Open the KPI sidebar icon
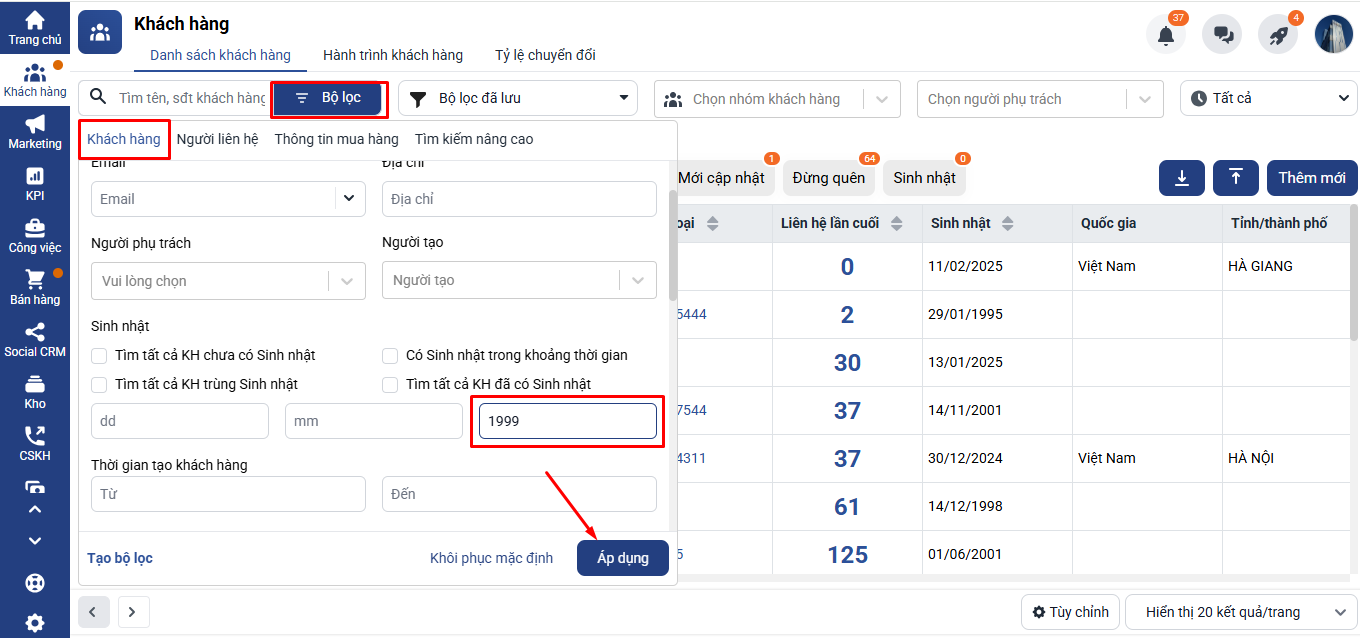The image size is (1360, 638). pos(35,184)
